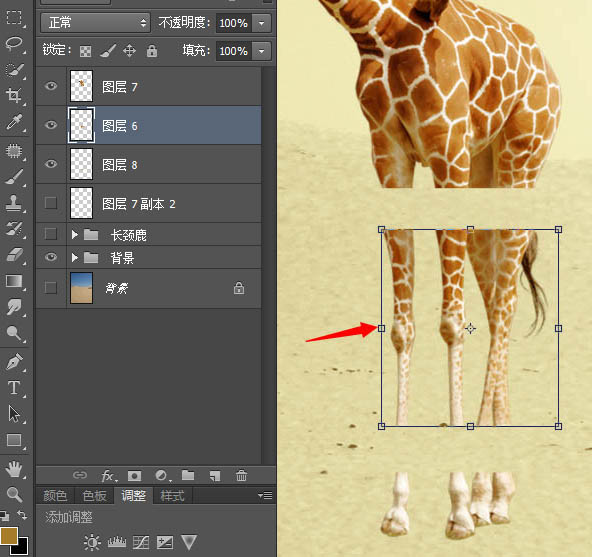Screen dimensions: 592x557
Task: Select the Lasso tool
Action: 14,43
